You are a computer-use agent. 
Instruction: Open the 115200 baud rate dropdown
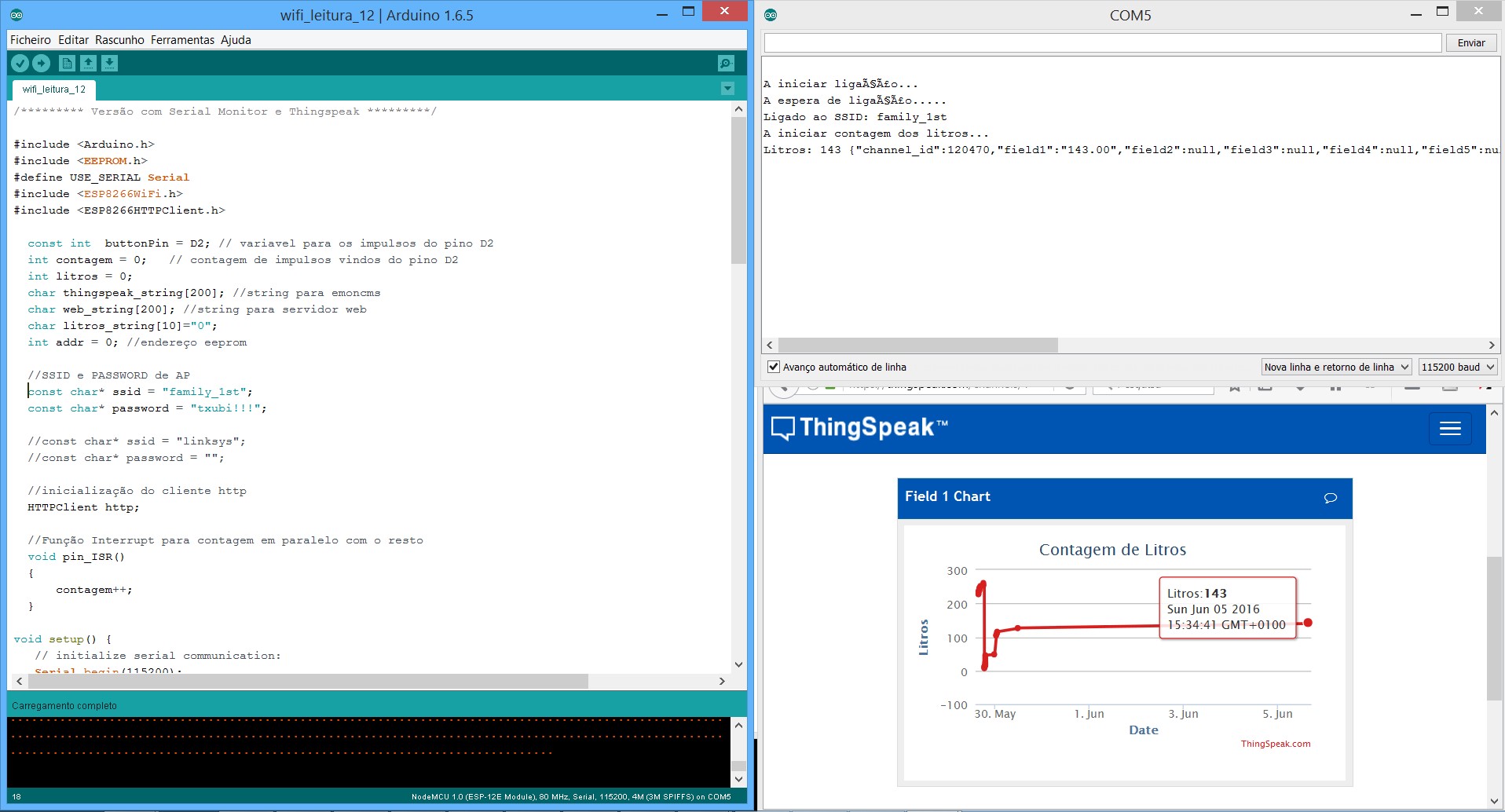point(1457,367)
